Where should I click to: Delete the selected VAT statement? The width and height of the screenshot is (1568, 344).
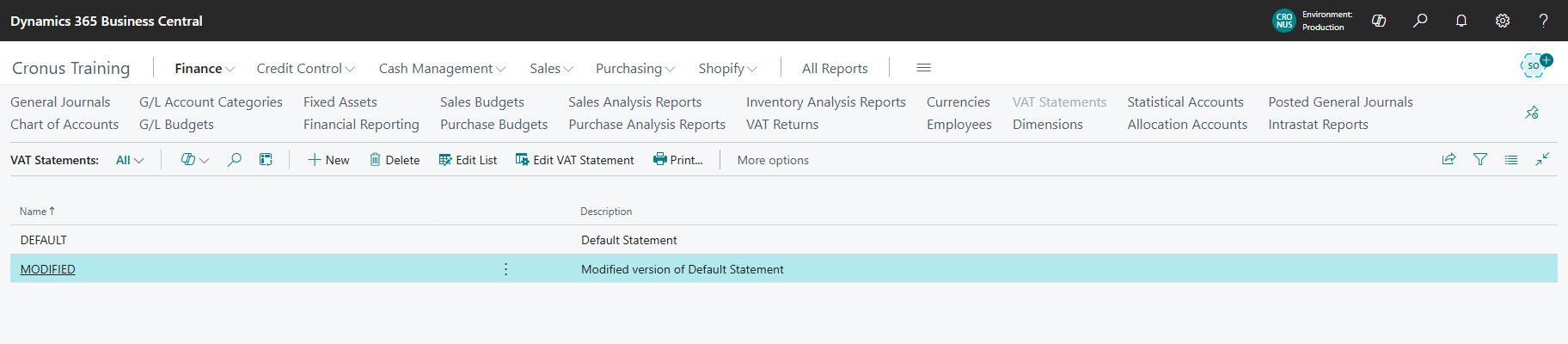point(395,160)
